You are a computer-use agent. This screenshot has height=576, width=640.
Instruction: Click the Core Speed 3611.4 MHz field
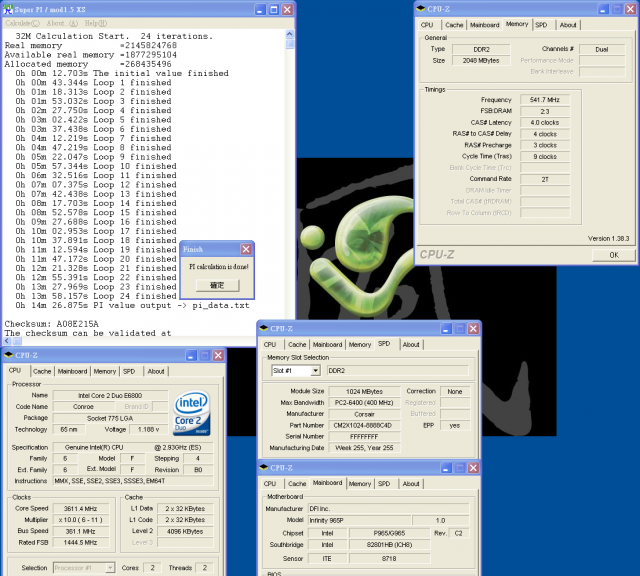(x=80, y=509)
